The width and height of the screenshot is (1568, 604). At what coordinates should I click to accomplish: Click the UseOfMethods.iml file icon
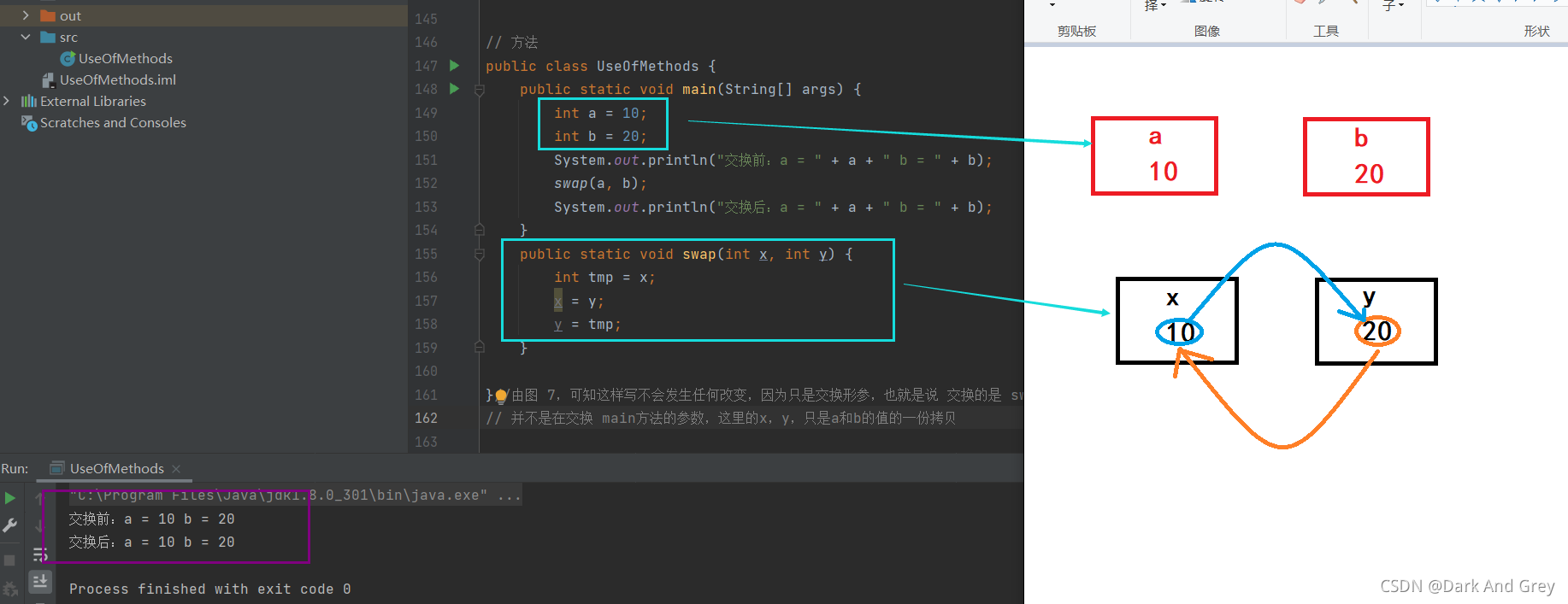[x=49, y=79]
